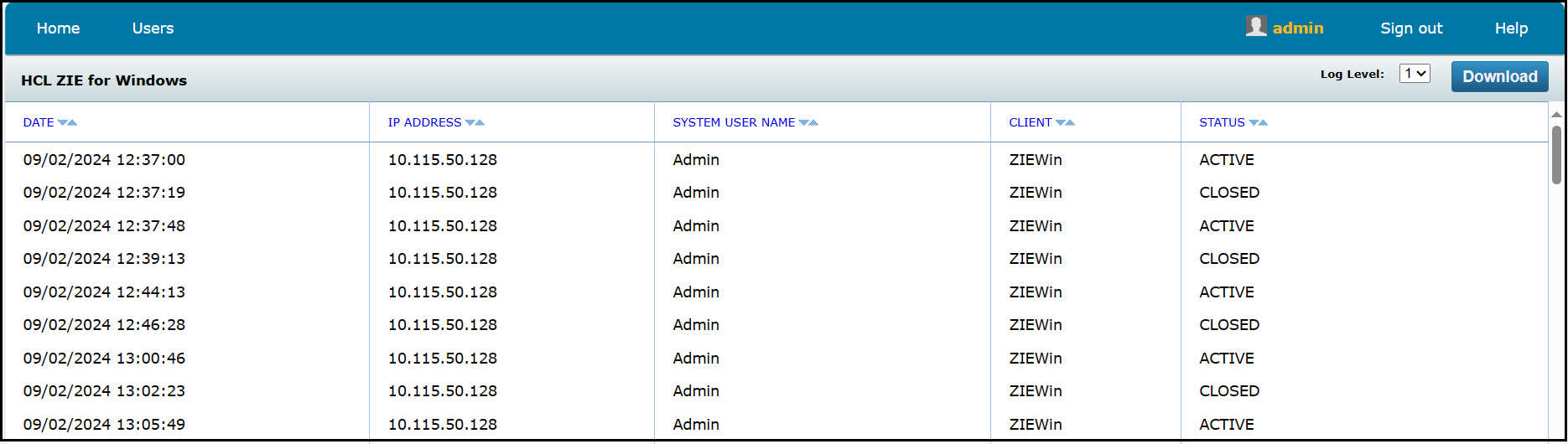This screenshot has width=1568, height=444.
Task: Click the STATUS column header text
Action: (x=1222, y=123)
